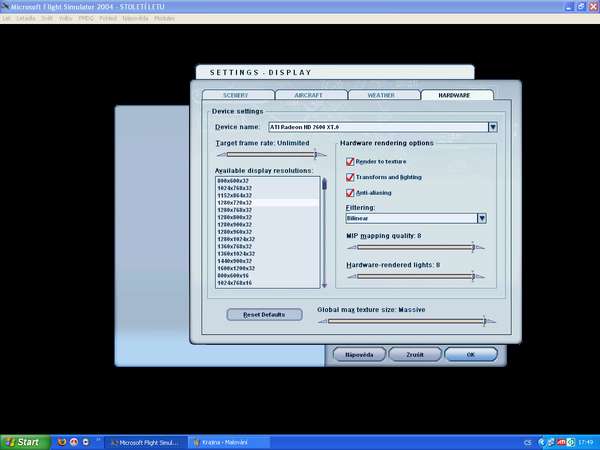
Task: Open the Letadla menu
Action: (26, 18)
